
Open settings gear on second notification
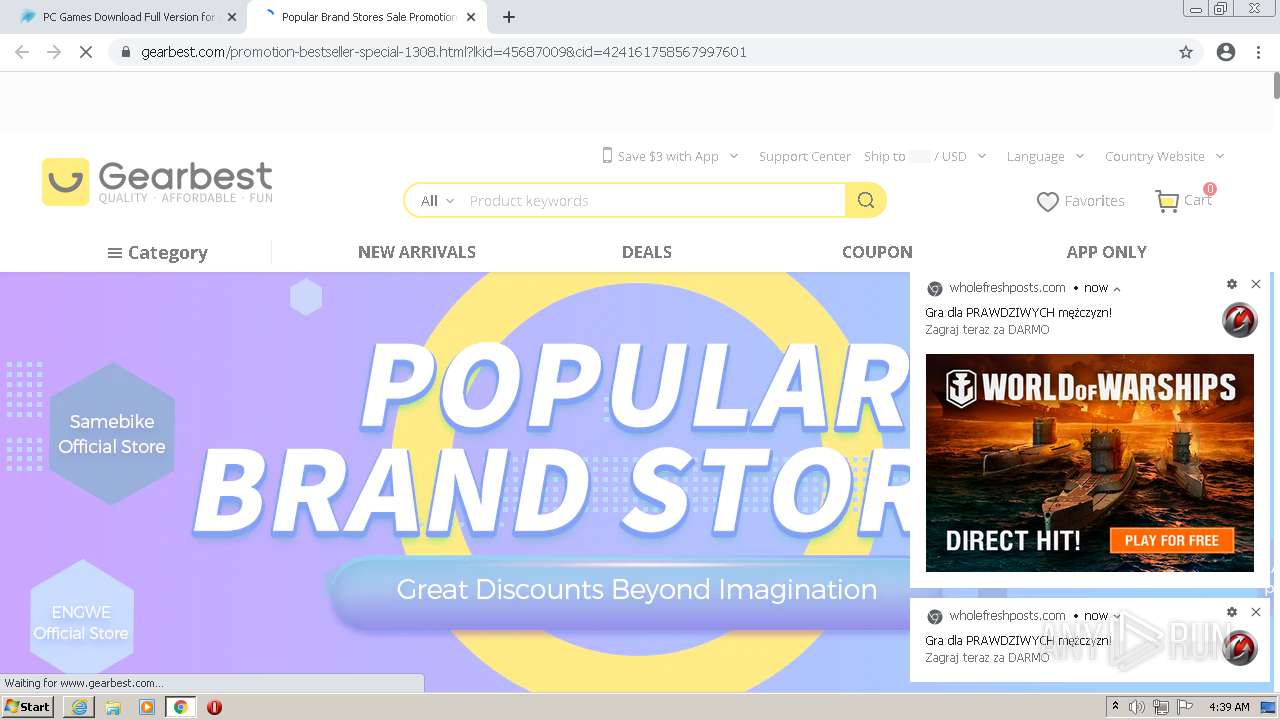tap(1232, 612)
